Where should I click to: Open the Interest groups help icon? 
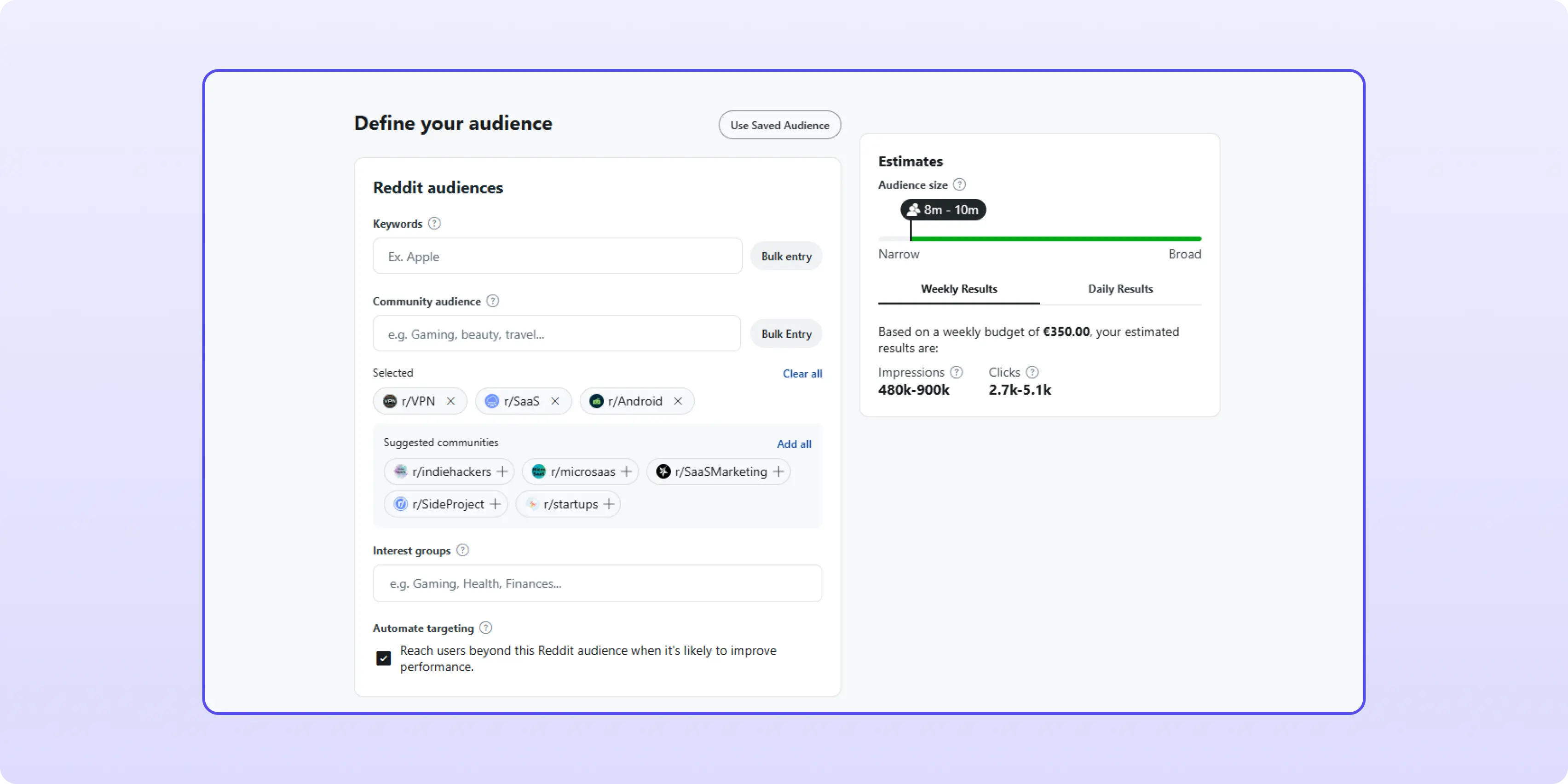462,550
